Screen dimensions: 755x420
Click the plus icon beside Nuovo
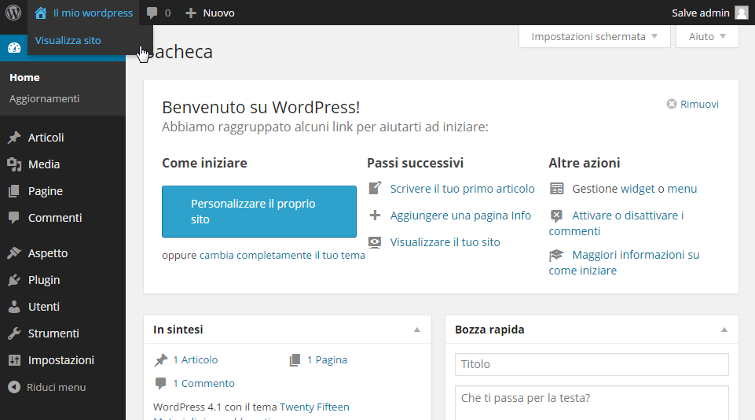point(191,13)
